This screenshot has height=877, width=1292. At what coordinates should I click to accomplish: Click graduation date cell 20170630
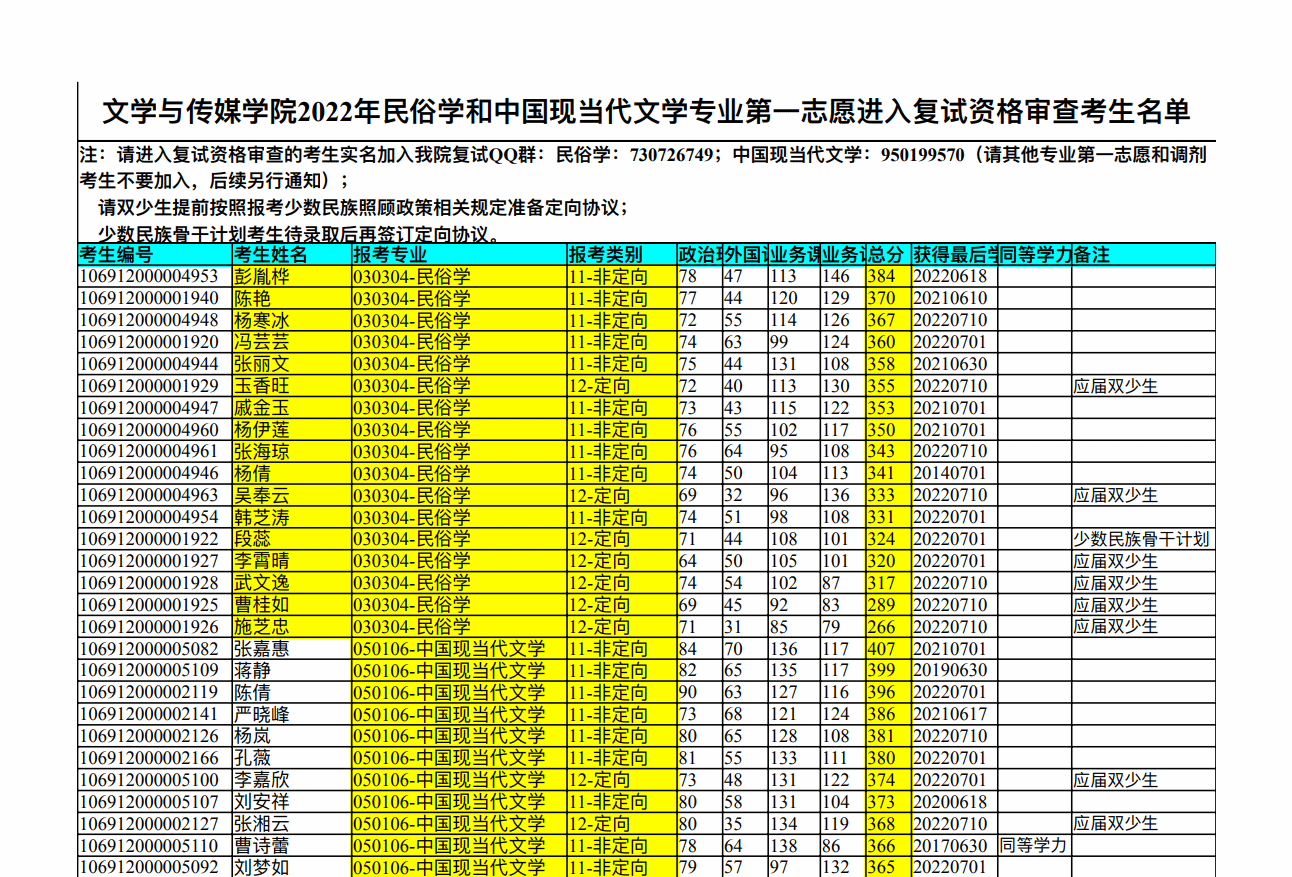954,846
